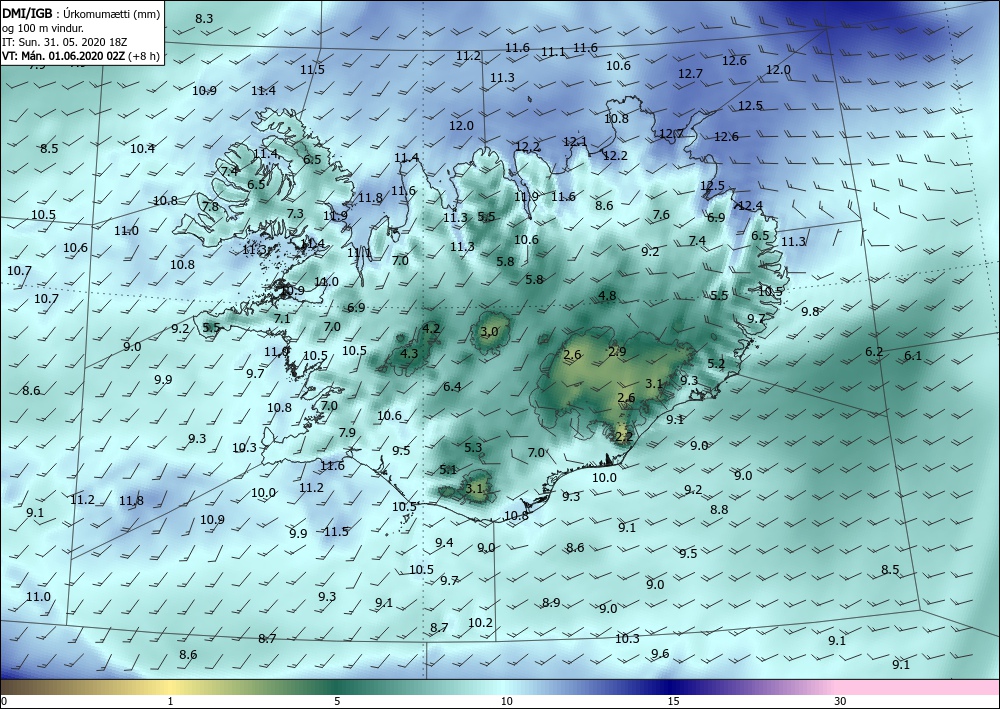Select the 5 label on color scale
Screen dimensions: 1000x709
pyautogui.click(x=337, y=702)
